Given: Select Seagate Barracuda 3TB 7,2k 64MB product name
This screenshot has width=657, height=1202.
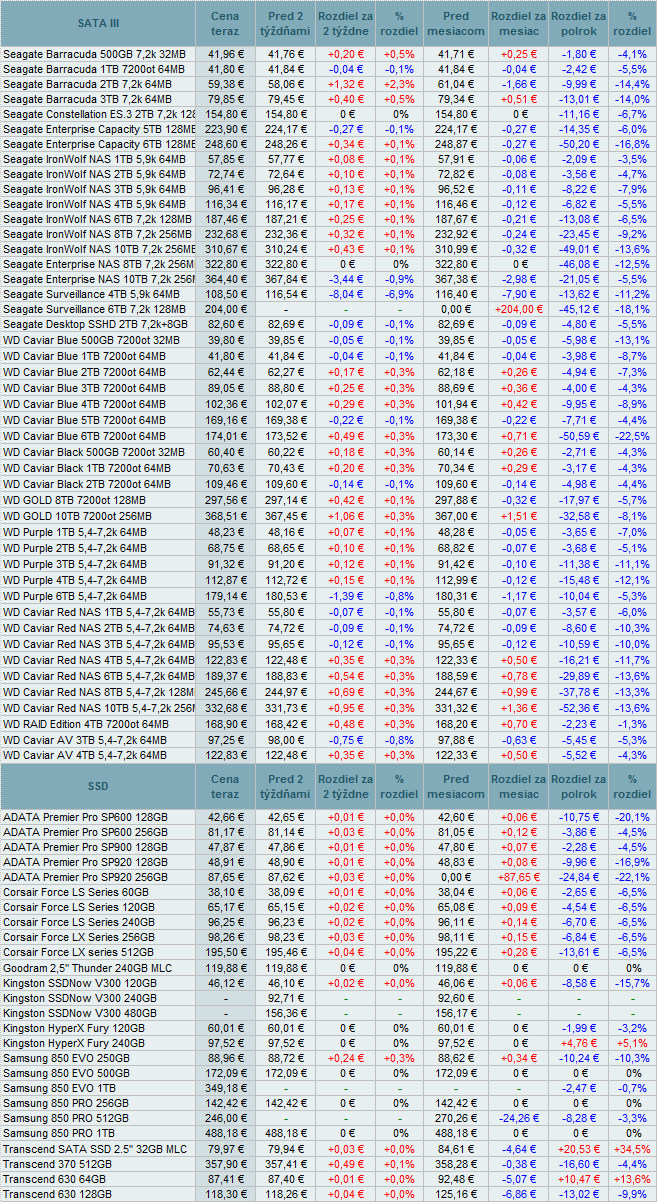Looking at the screenshot, I should point(88,99).
